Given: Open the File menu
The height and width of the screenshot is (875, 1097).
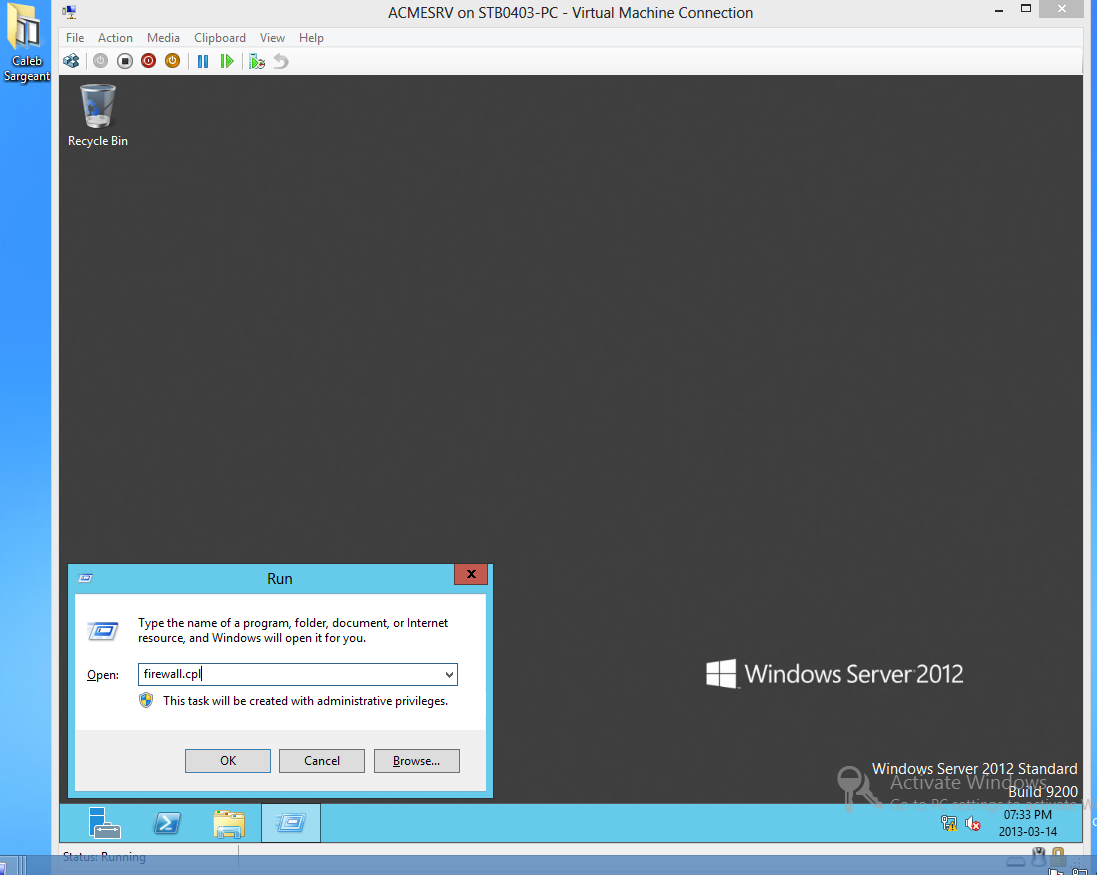Looking at the screenshot, I should 75,38.
